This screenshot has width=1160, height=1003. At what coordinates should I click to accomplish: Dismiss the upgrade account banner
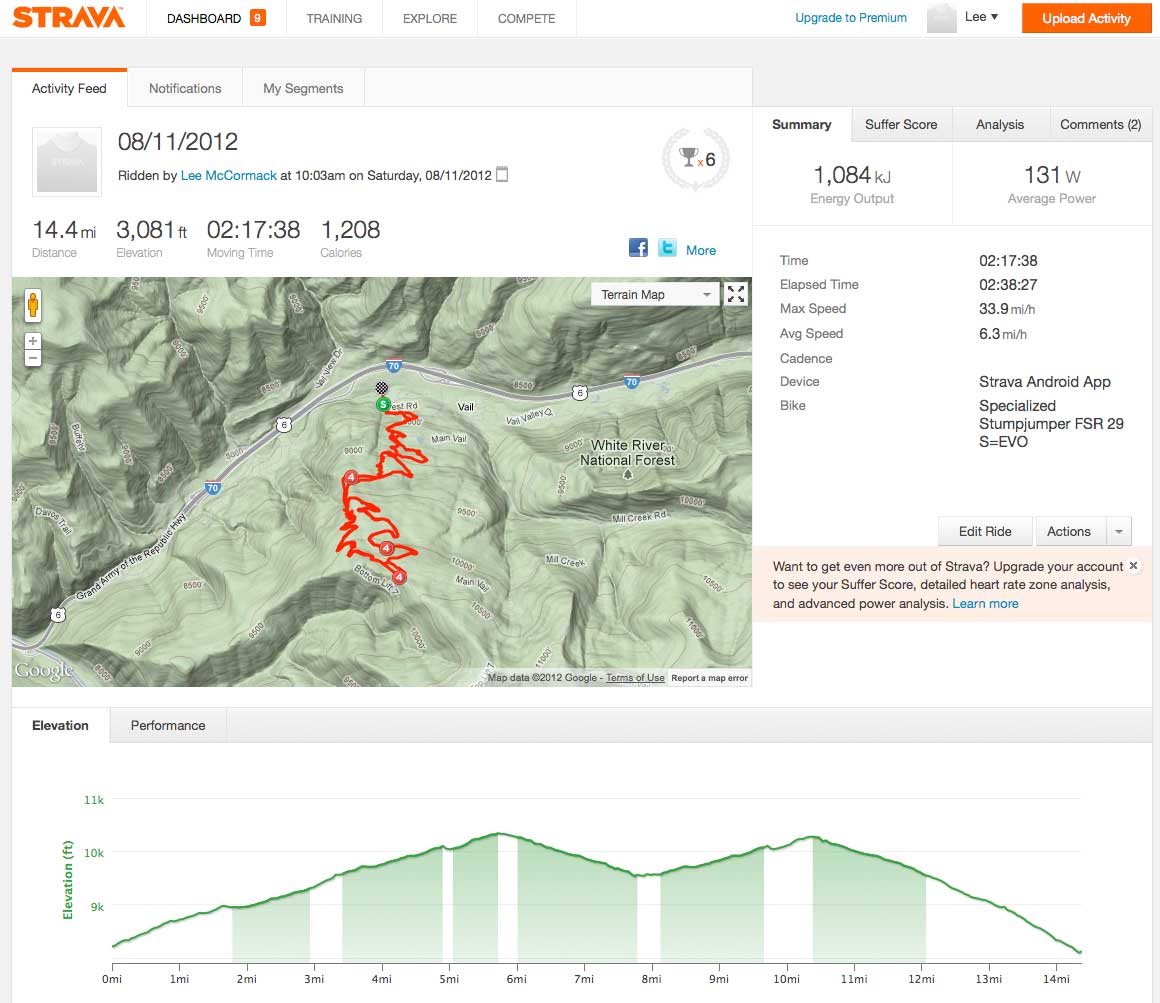(x=1133, y=566)
